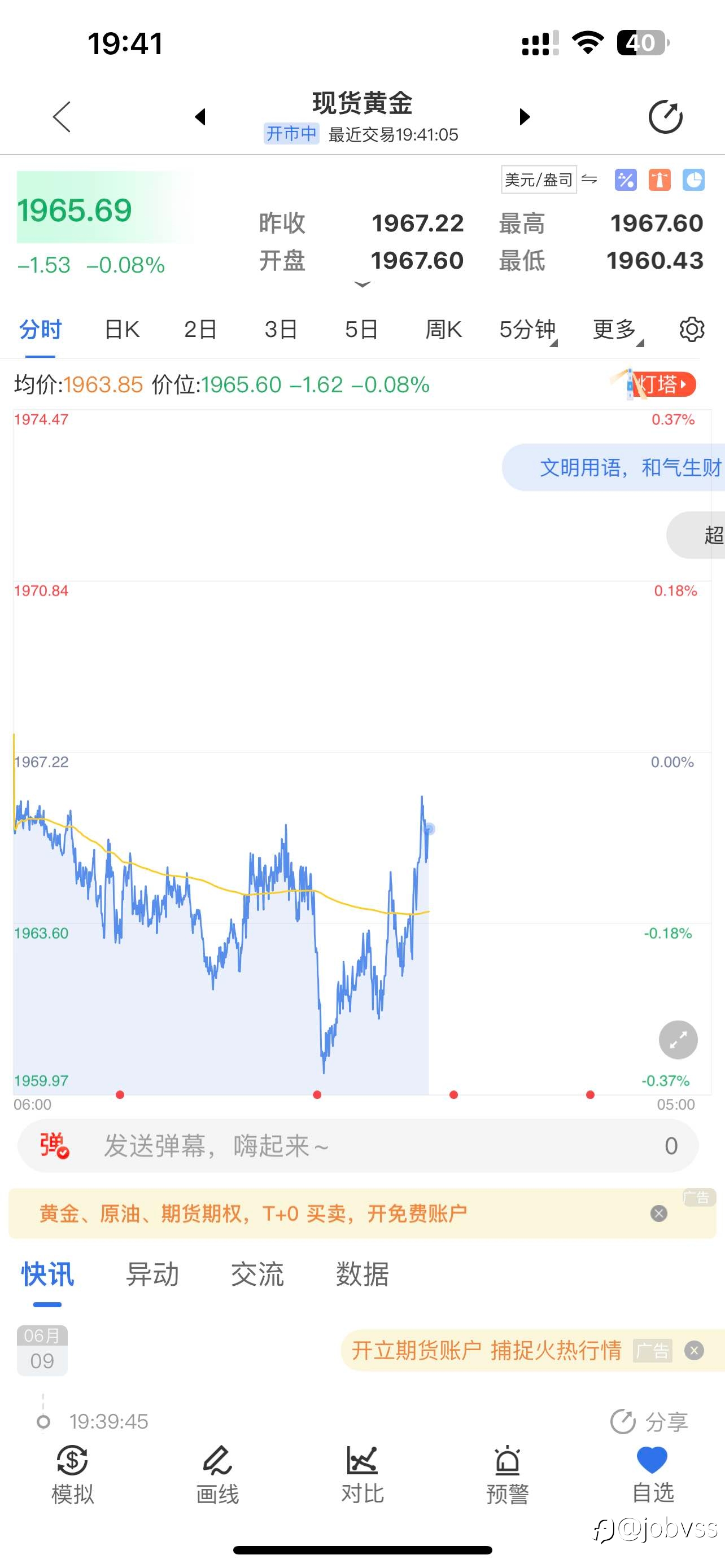Screen dimensions: 725x1568
Task: Open 更多 timeframe dropdown
Action: tap(617, 329)
